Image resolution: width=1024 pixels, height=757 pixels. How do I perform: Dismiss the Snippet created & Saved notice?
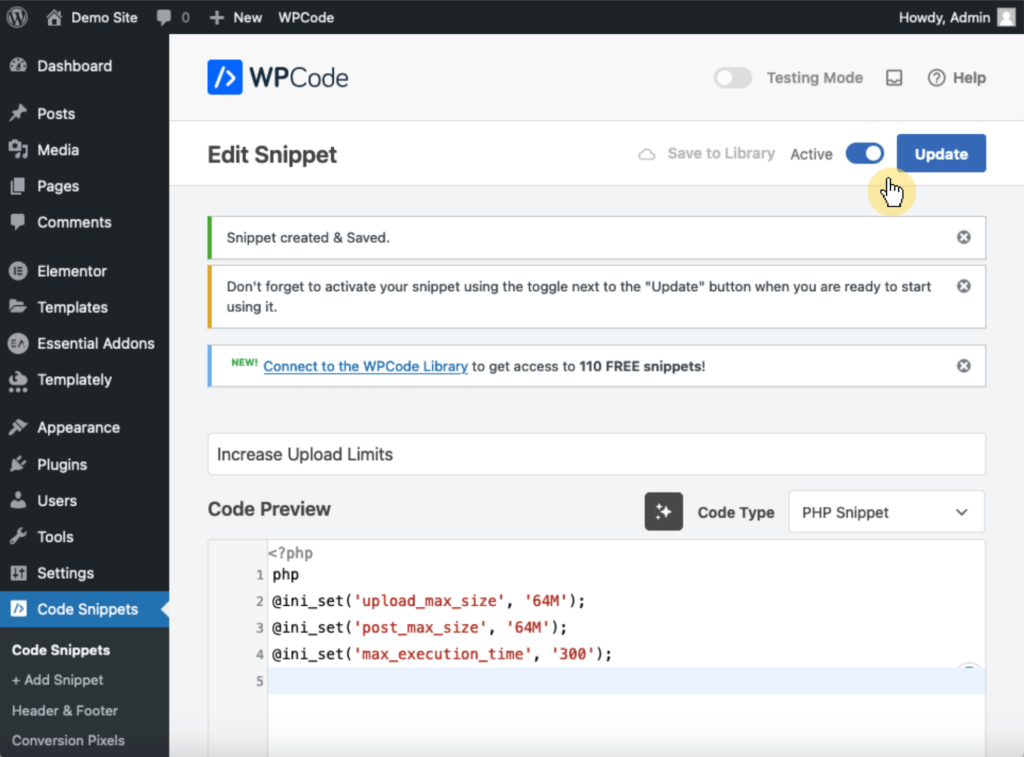click(x=964, y=237)
